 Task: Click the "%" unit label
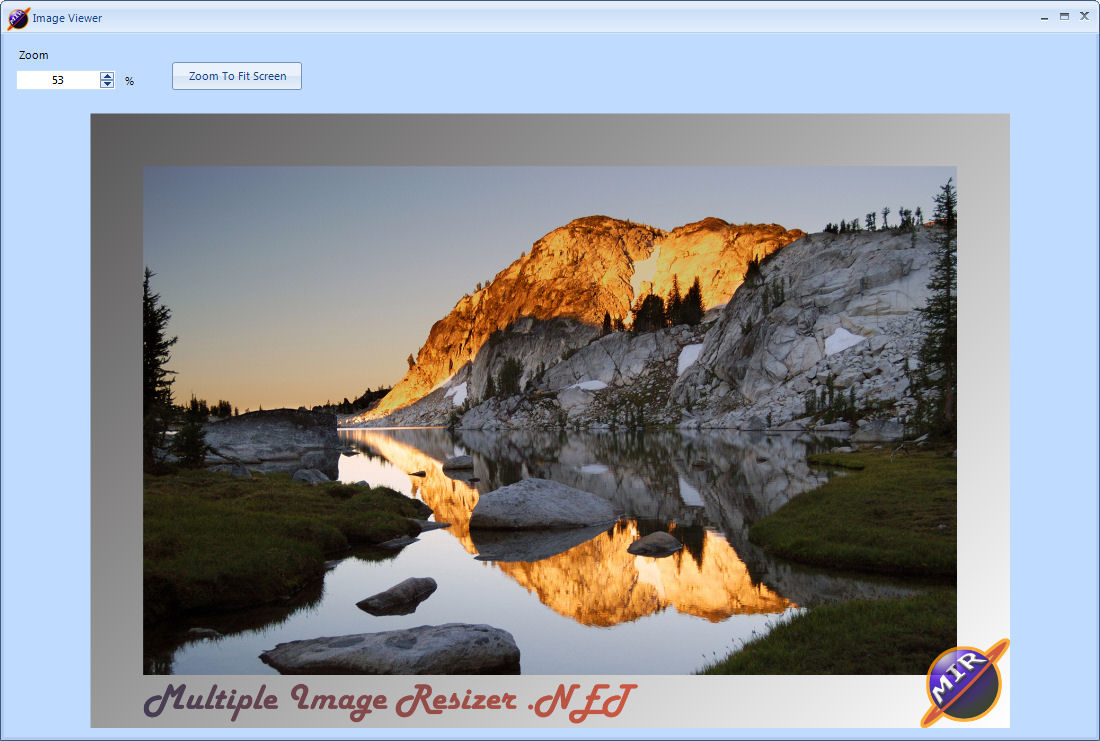pyautogui.click(x=129, y=81)
